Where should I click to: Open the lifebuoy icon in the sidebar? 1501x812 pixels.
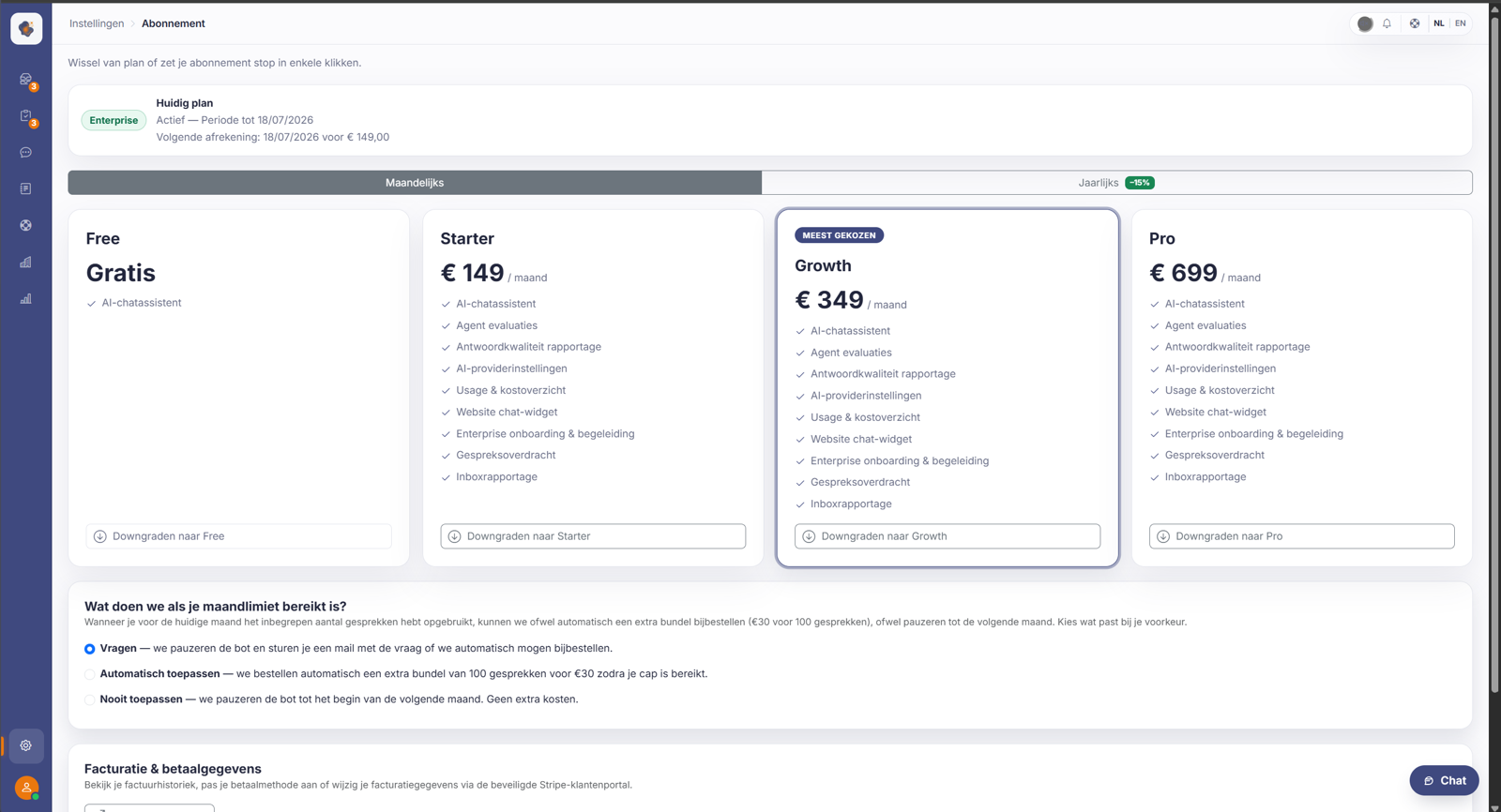coord(26,226)
